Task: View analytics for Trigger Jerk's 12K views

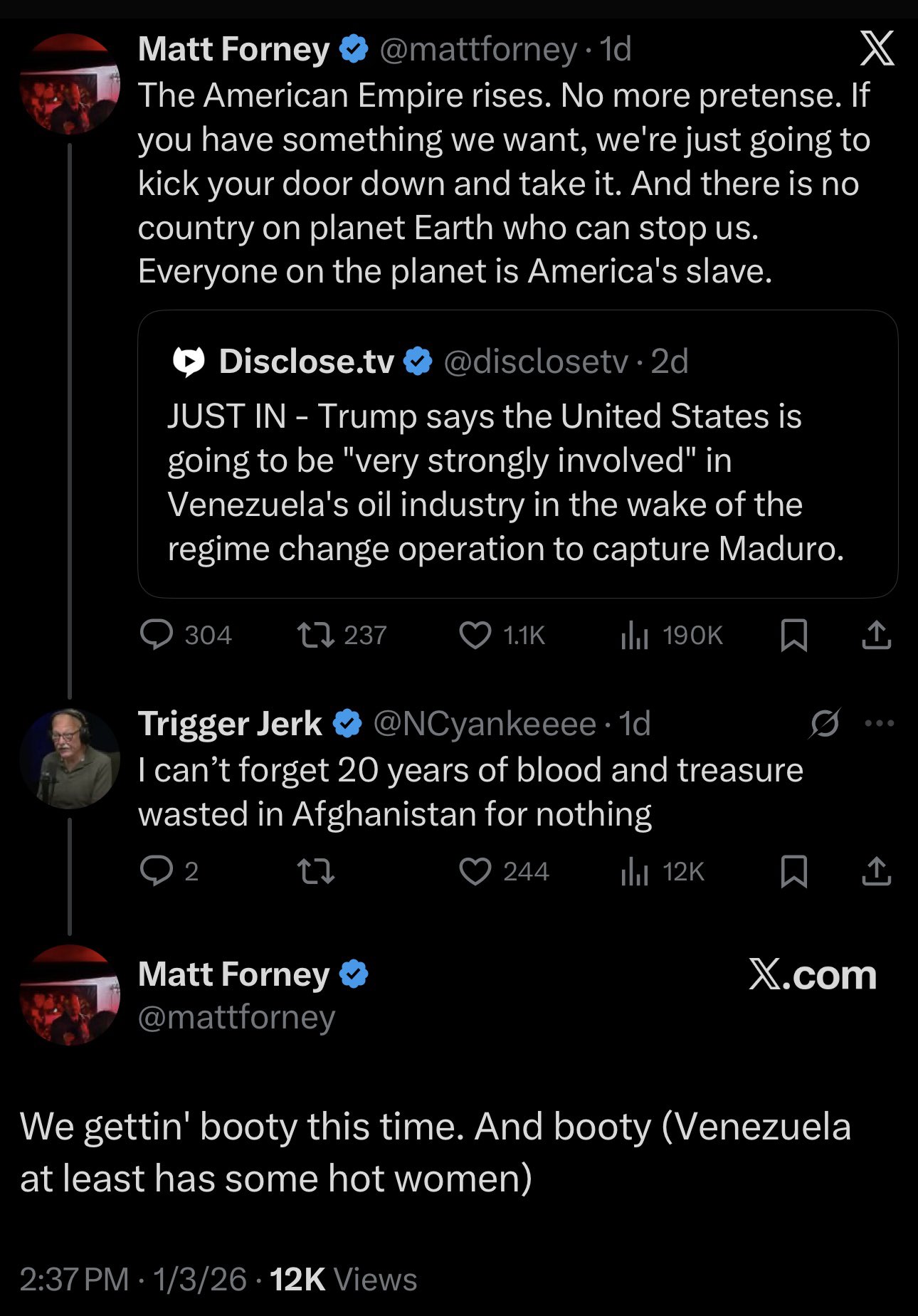Action: [635, 871]
